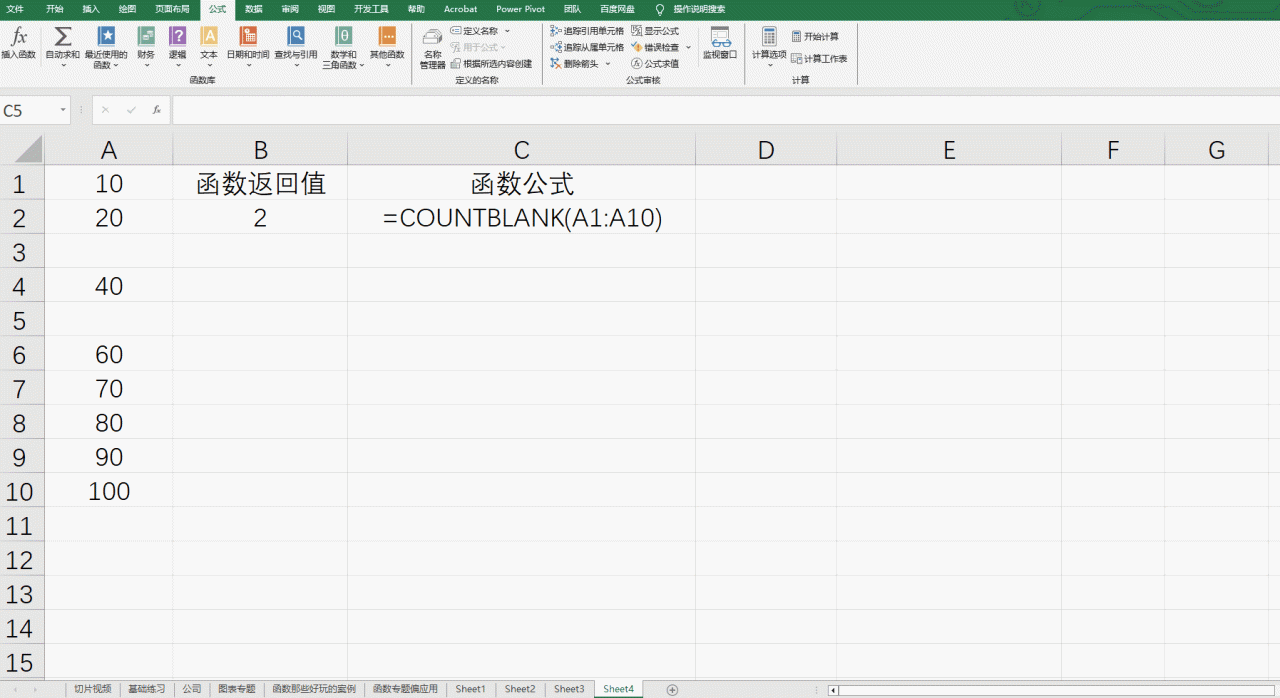Select row 5 header
The width and height of the screenshot is (1280, 698).
[x=21, y=320]
